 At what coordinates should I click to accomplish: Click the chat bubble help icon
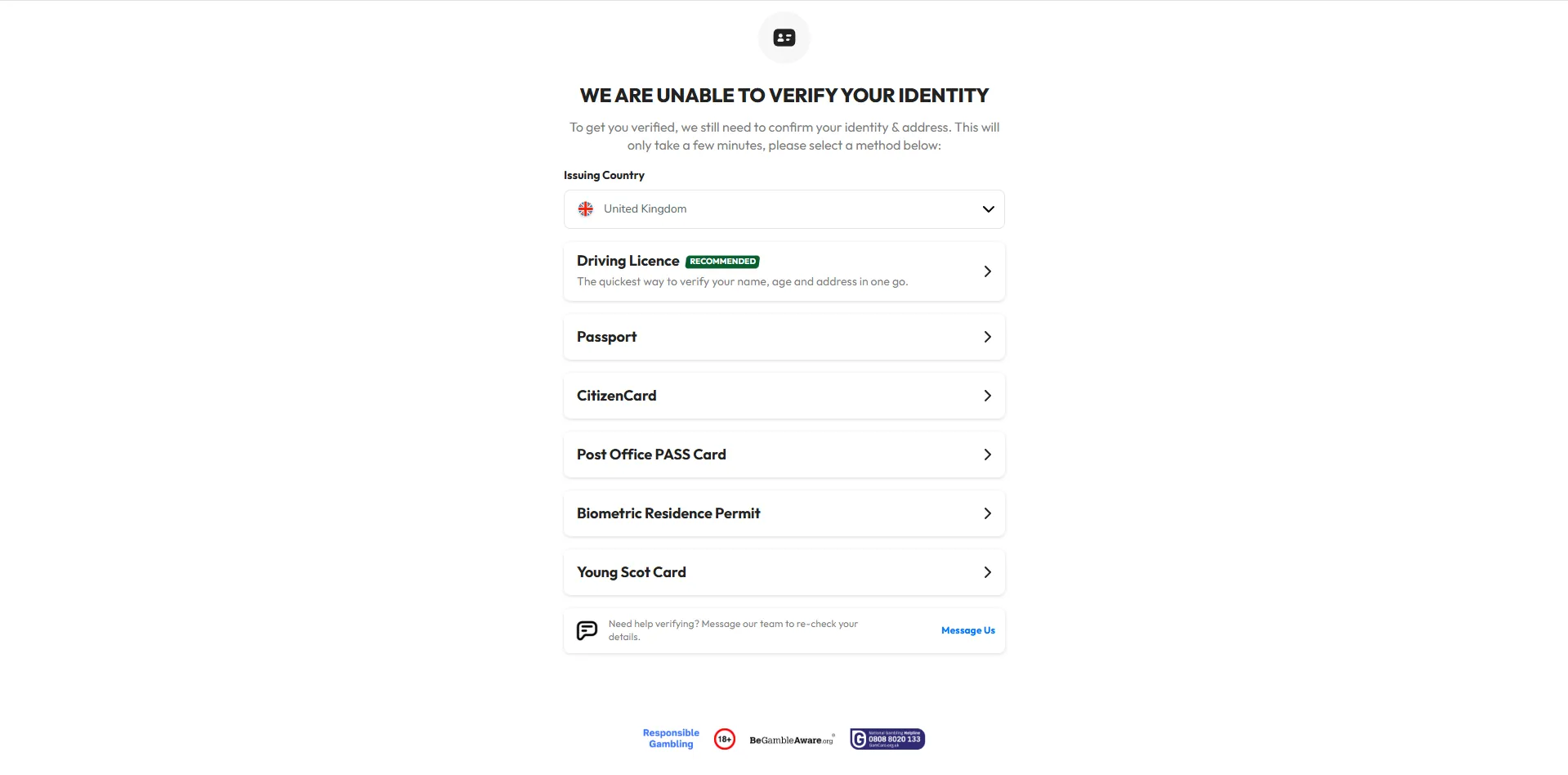click(587, 630)
